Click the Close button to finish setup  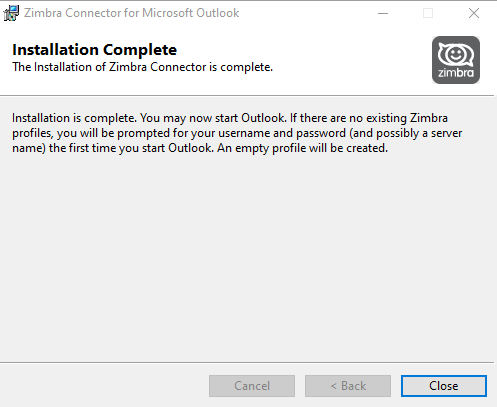(444, 386)
